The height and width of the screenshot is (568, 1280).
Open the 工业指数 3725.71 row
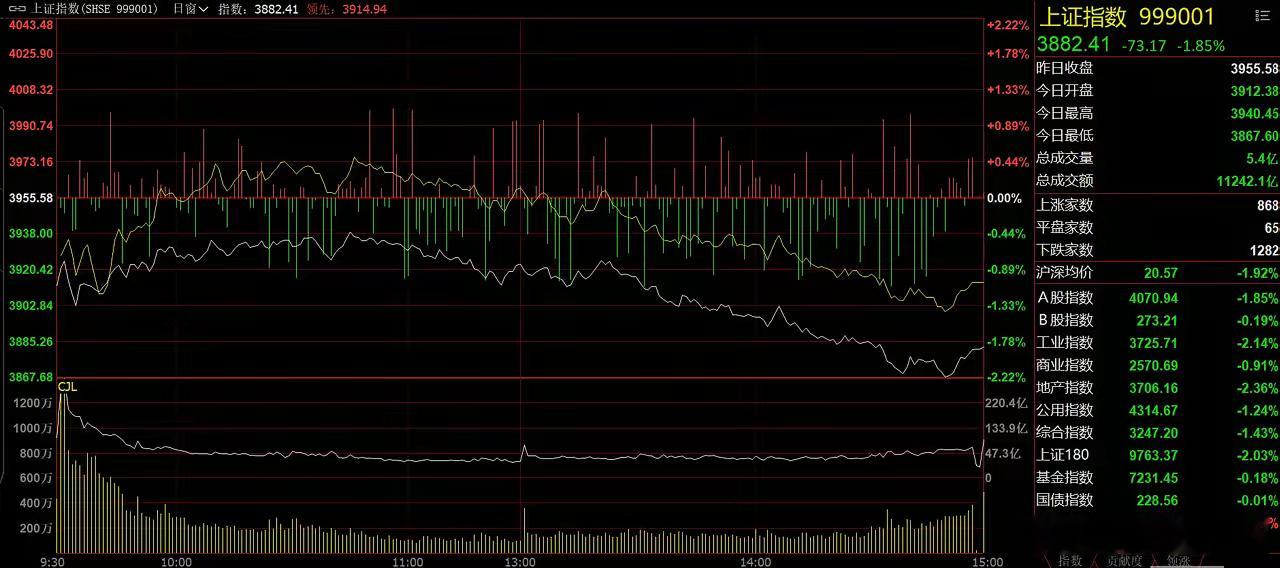(1157, 343)
